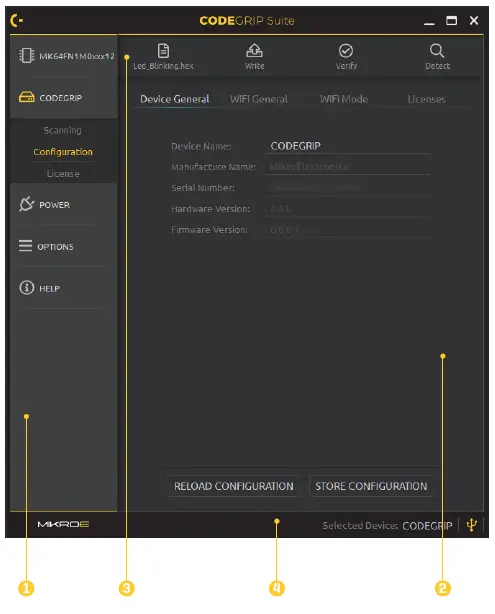
Task: Select Configuration in the CODEGRIP submenu
Action: [x=63, y=152]
